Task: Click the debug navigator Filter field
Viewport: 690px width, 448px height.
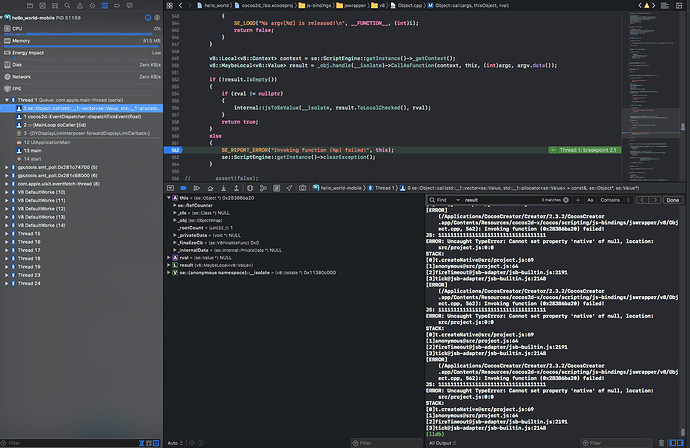Action: pos(70,443)
